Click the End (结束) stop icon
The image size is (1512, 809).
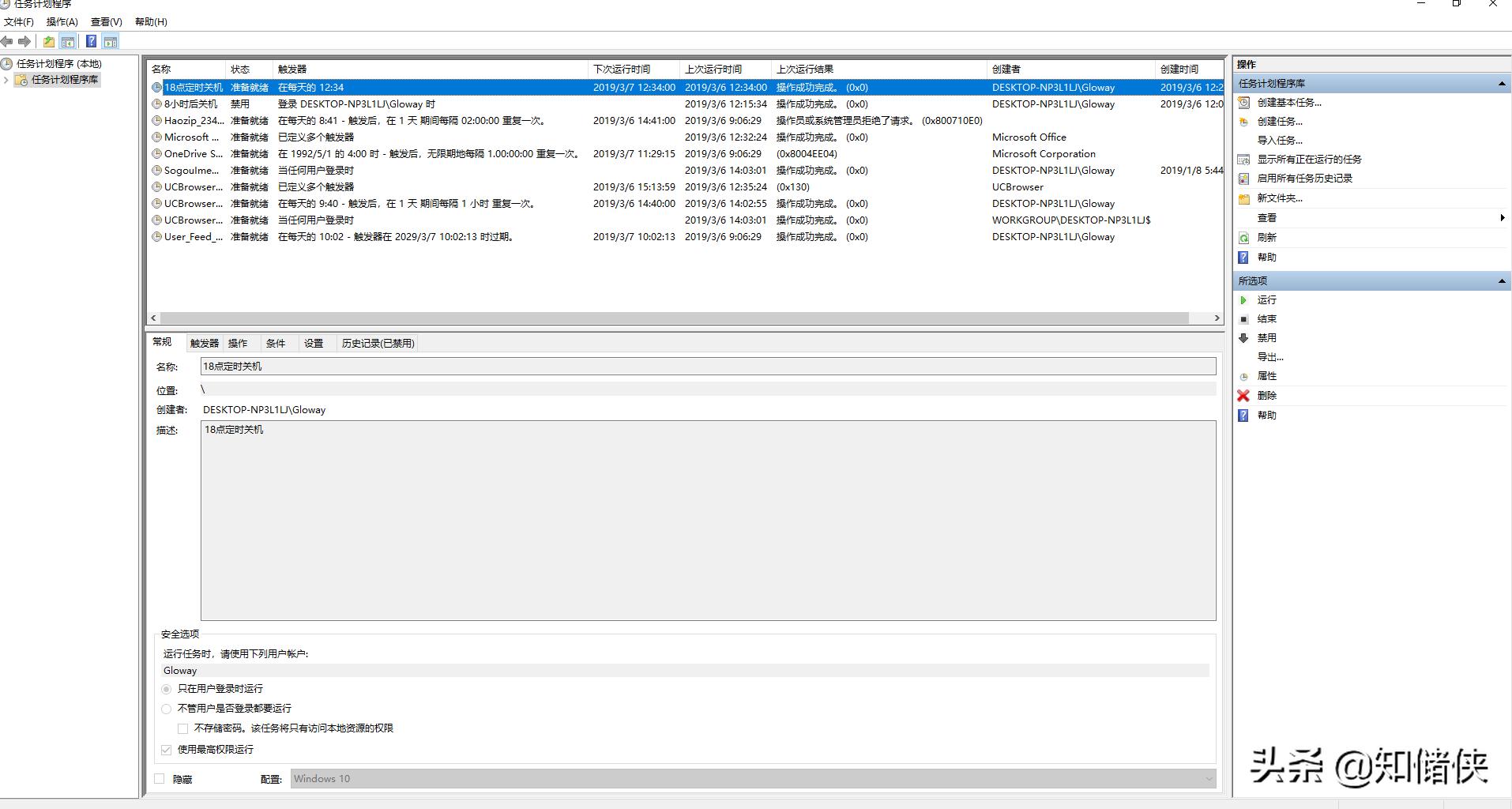click(1243, 319)
